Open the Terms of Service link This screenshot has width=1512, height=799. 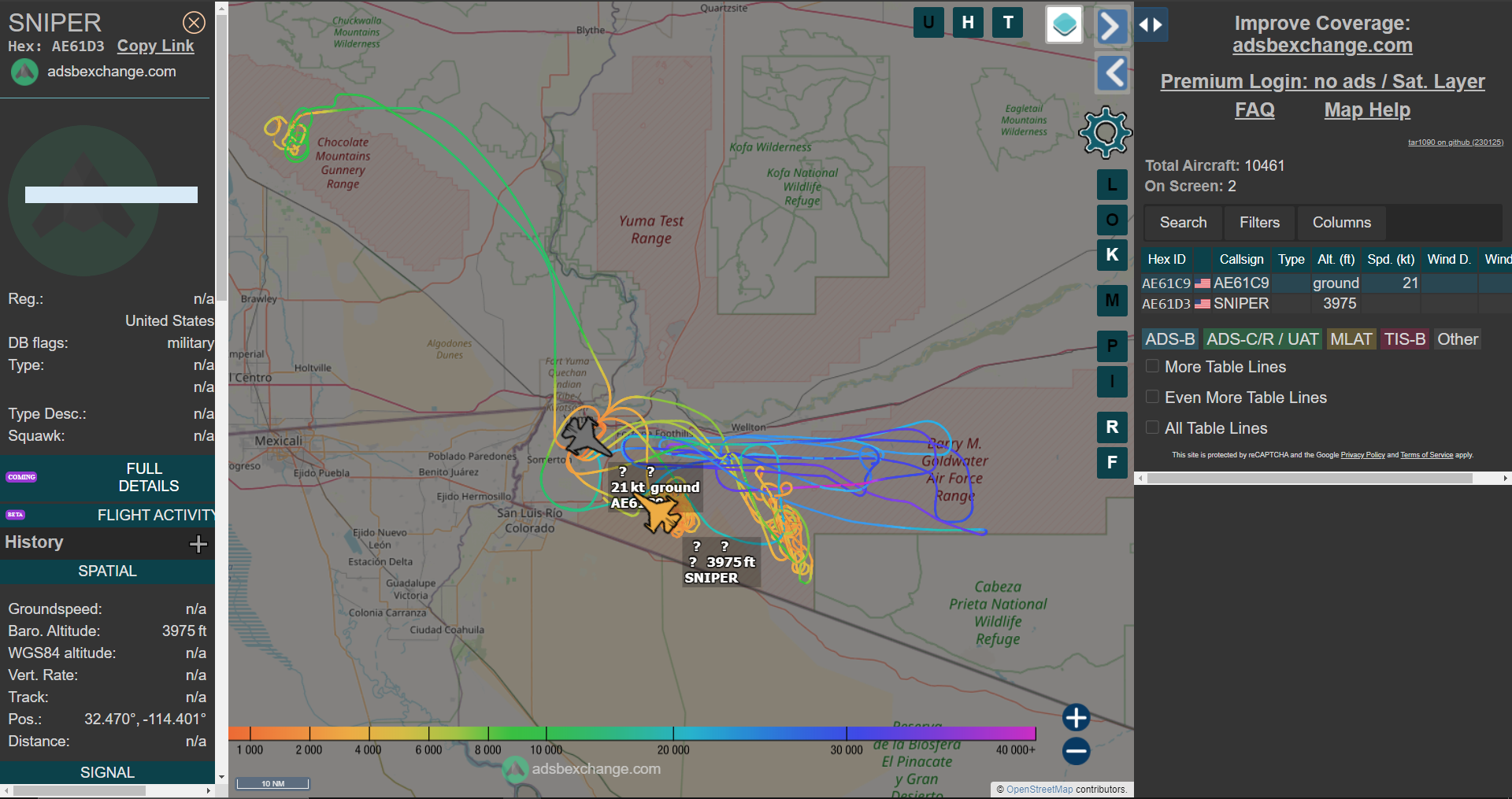(x=1426, y=455)
